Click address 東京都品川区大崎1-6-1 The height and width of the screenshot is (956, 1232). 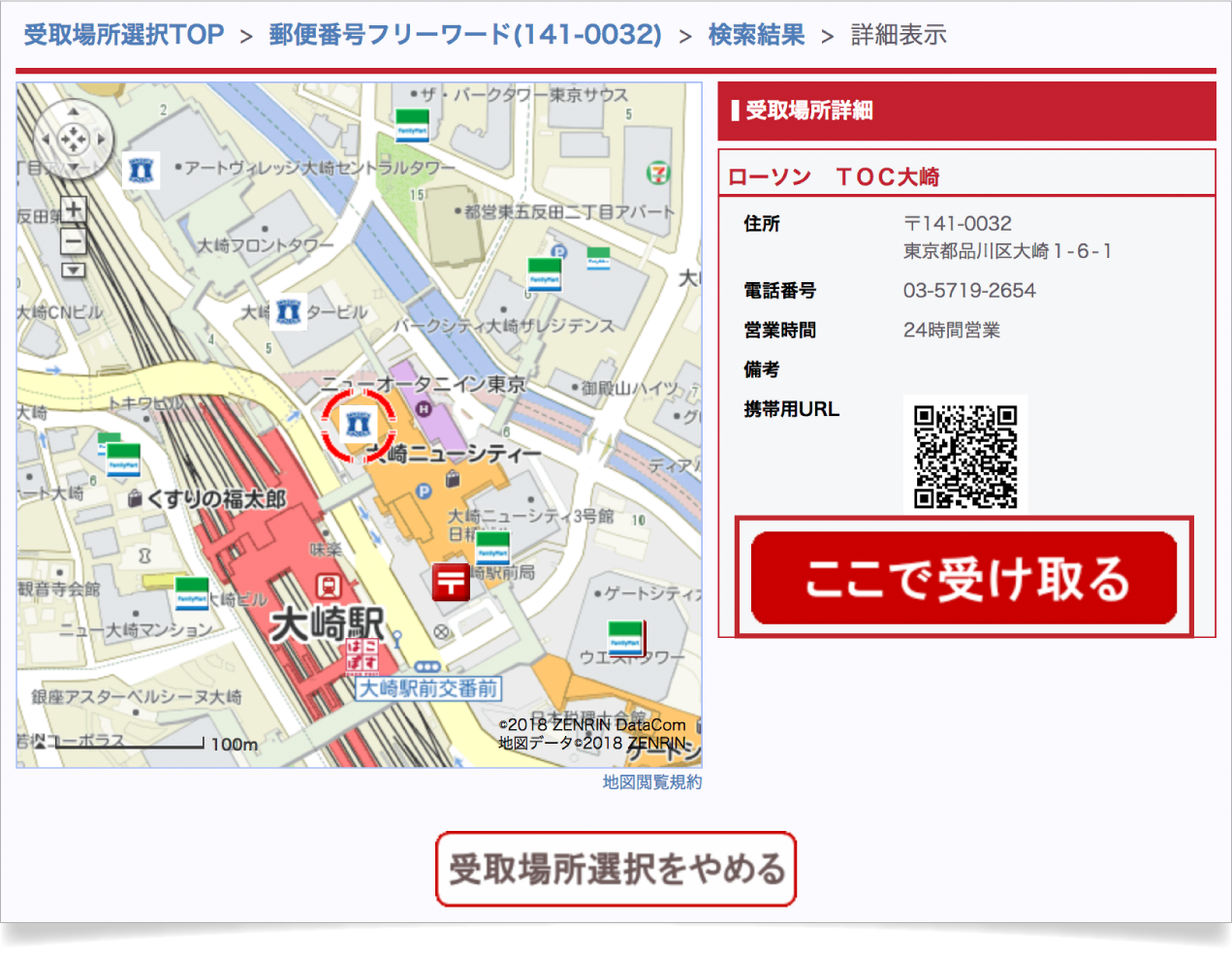(x=1008, y=251)
